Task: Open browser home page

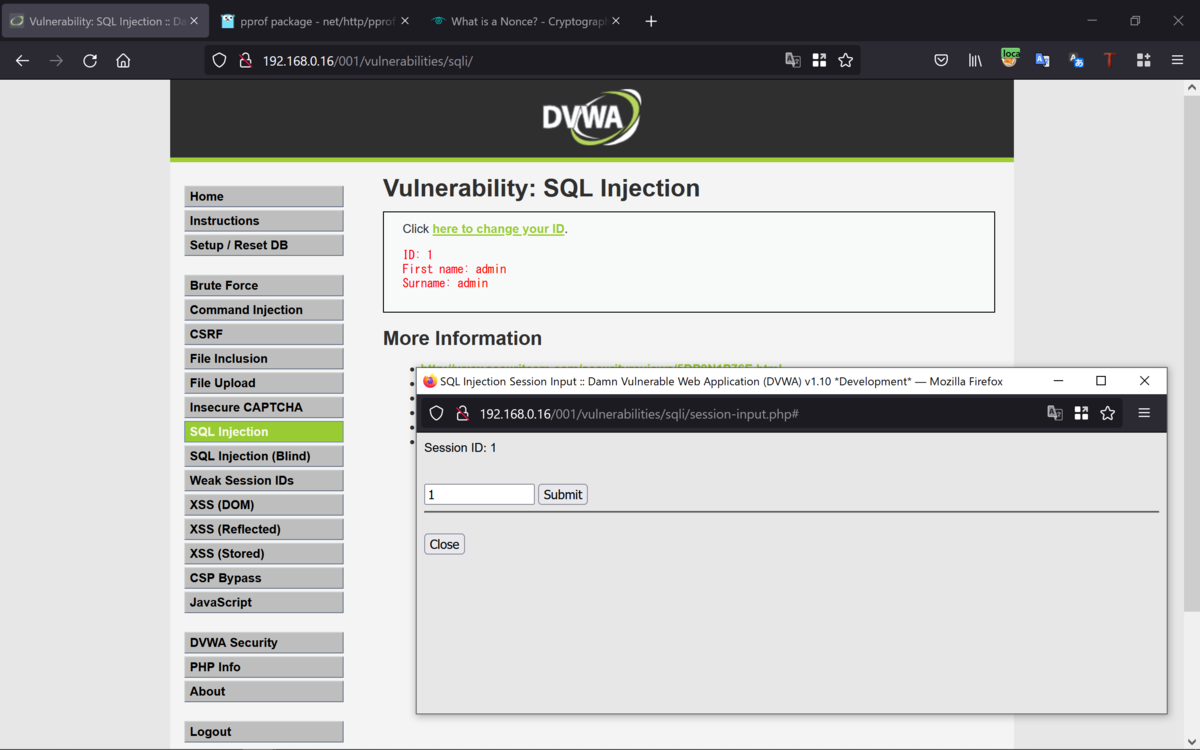Action: pyautogui.click(x=123, y=61)
